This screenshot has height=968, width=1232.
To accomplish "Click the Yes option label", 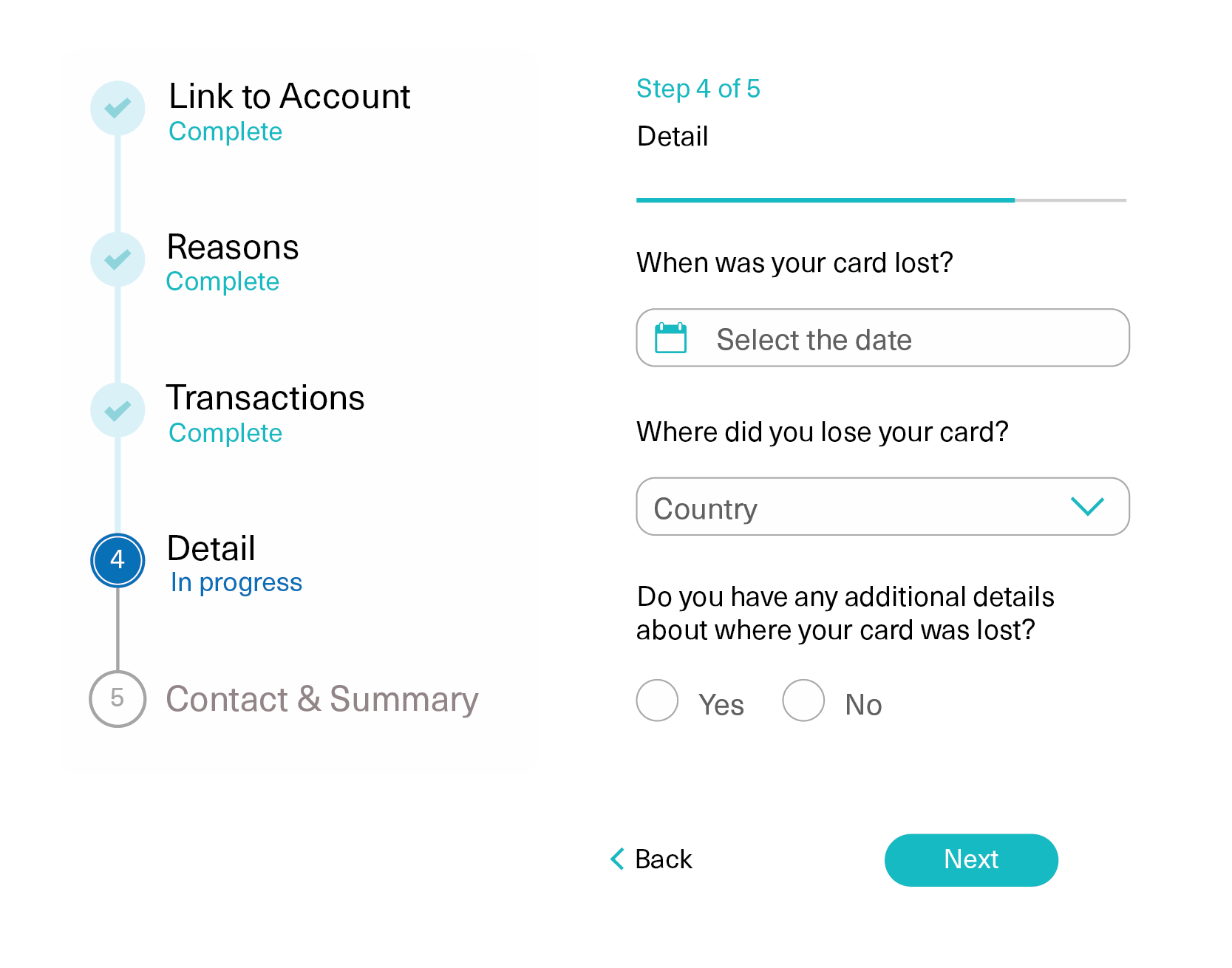I will click(x=721, y=705).
